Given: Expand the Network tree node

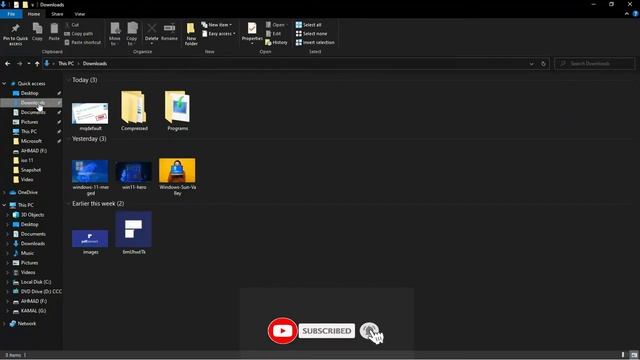Looking at the screenshot, I should click(4, 324).
